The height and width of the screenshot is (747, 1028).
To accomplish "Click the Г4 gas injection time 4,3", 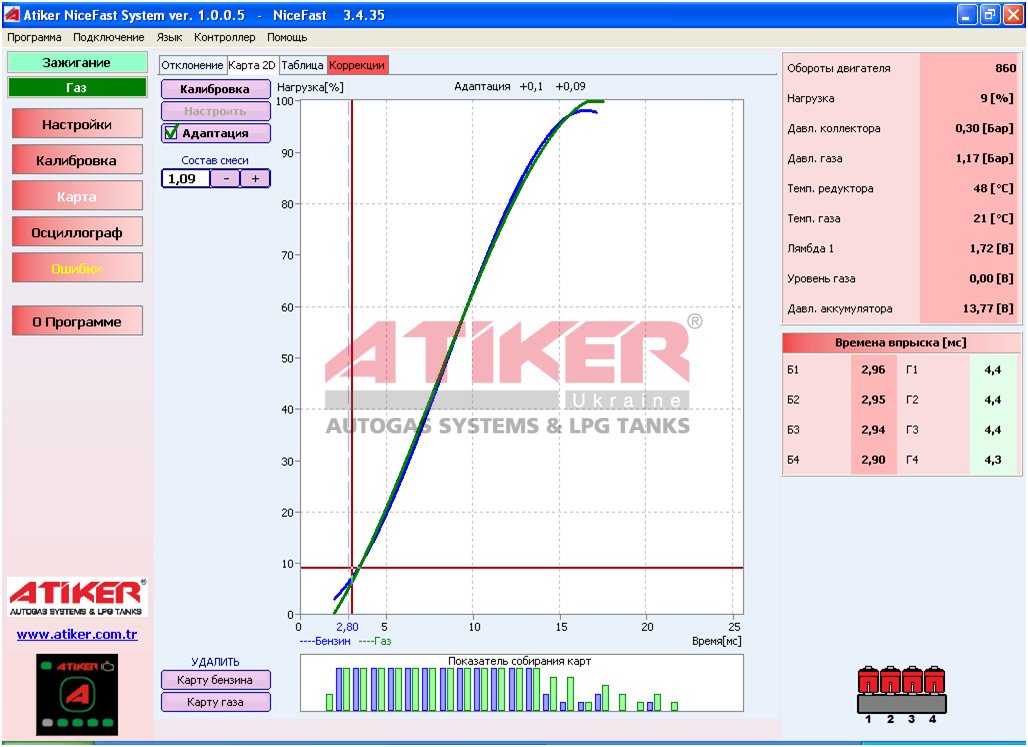I will click(993, 460).
